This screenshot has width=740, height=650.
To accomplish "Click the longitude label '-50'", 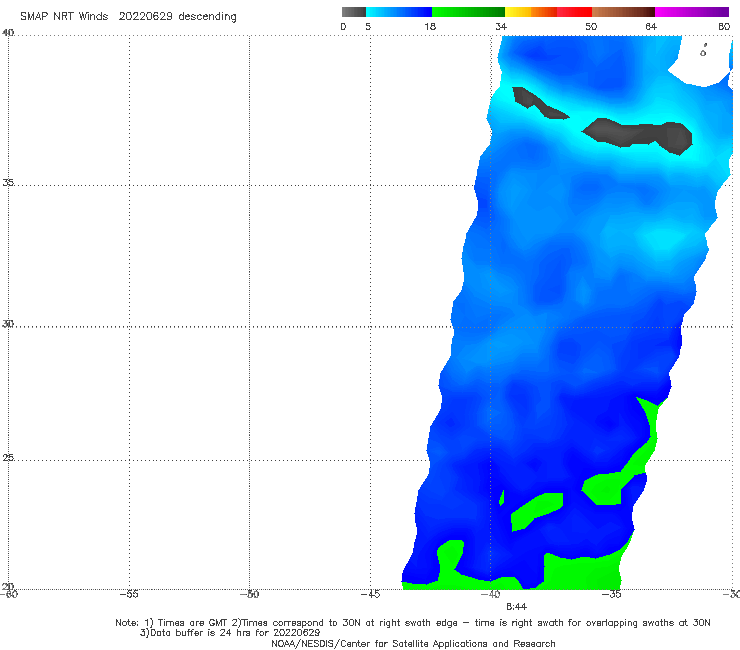I will 249,594.
